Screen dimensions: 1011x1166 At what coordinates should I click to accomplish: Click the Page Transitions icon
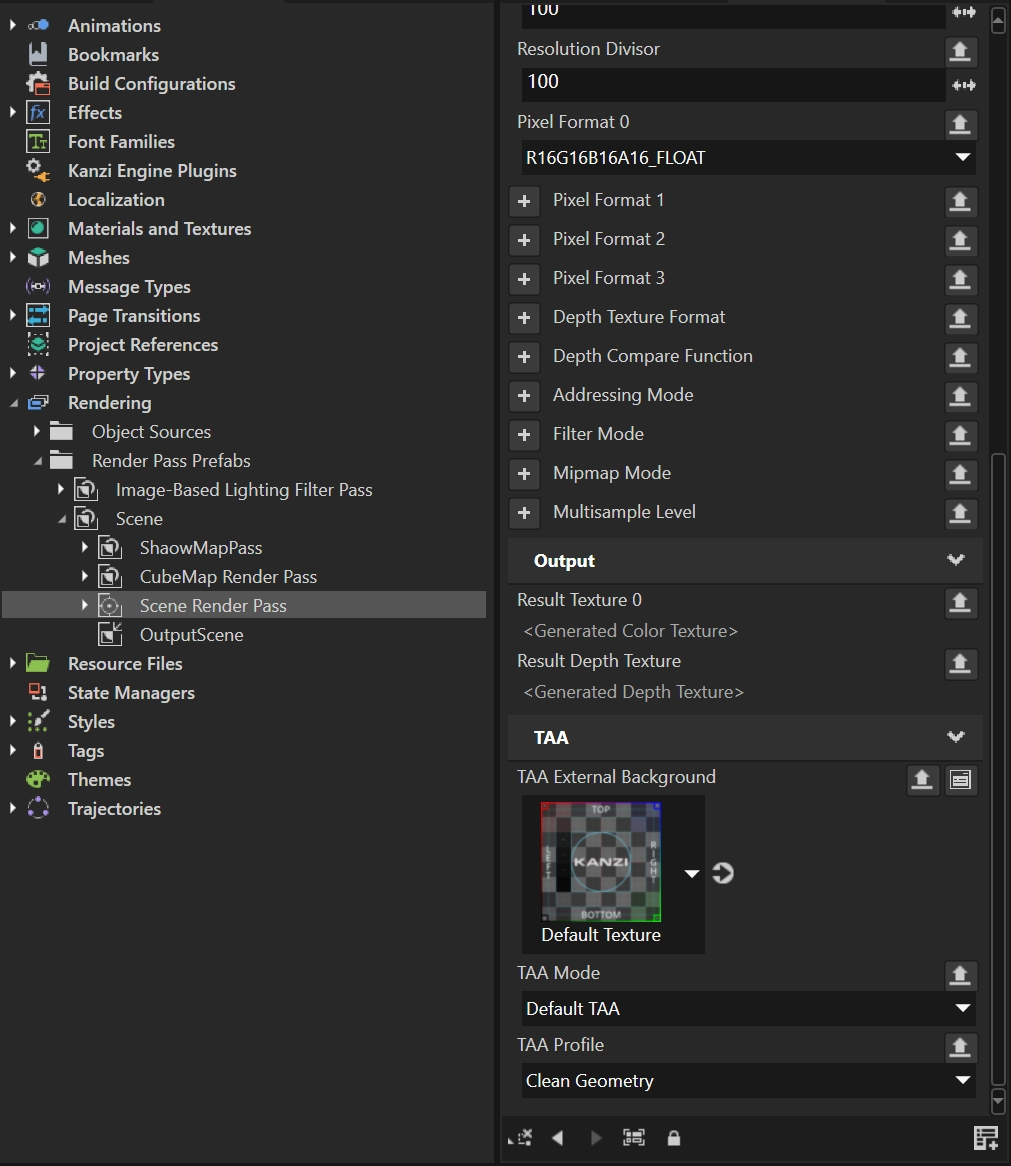point(38,315)
